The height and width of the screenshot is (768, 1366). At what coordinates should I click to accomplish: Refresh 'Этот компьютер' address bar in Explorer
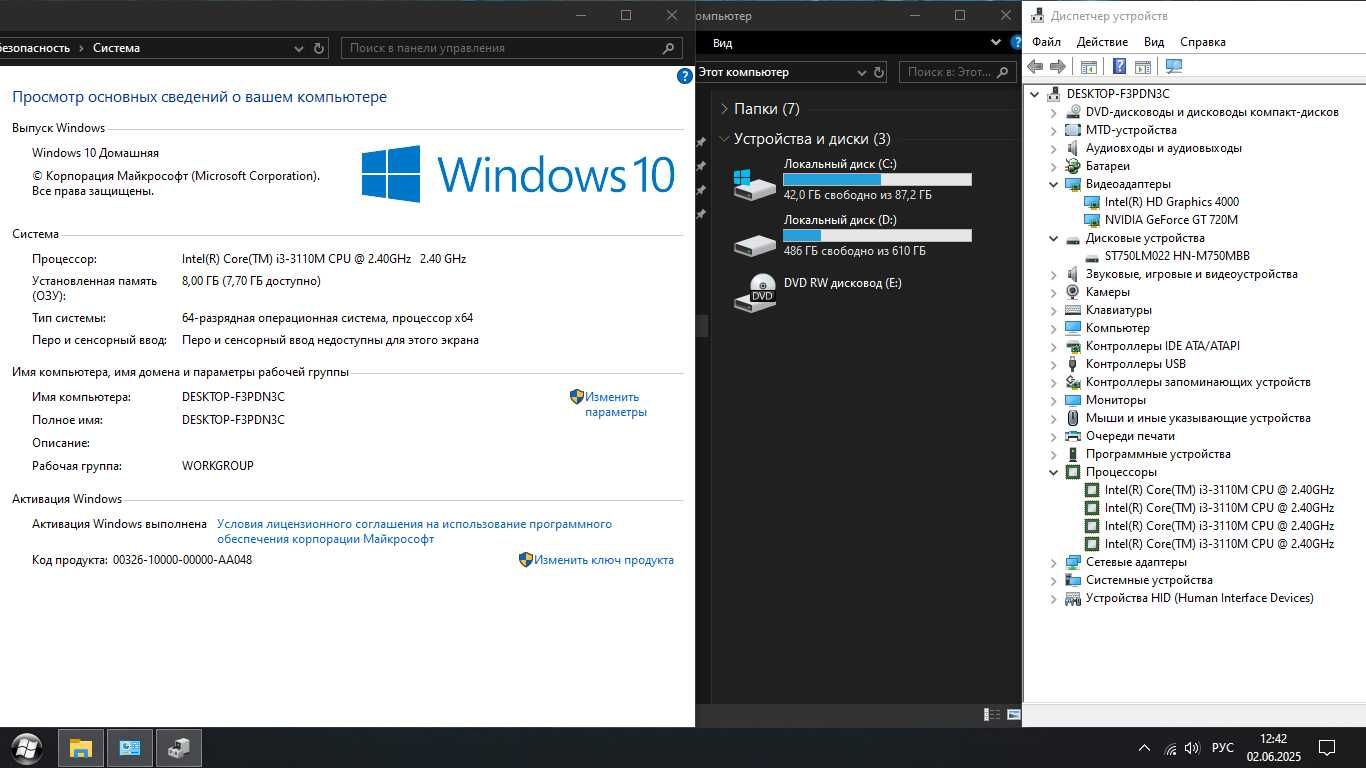tap(879, 72)
